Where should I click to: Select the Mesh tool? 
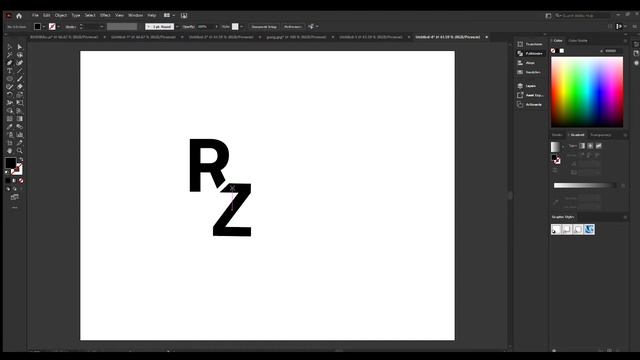pyautogui.click(x=10, y=119)
